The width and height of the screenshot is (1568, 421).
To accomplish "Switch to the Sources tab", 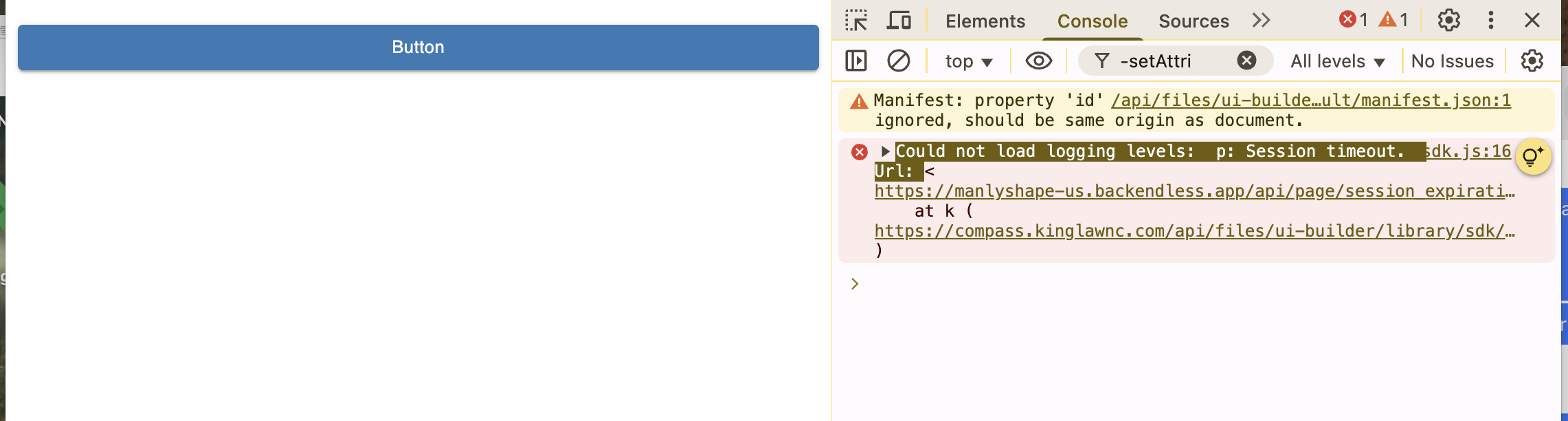I will pos(1194,21).
